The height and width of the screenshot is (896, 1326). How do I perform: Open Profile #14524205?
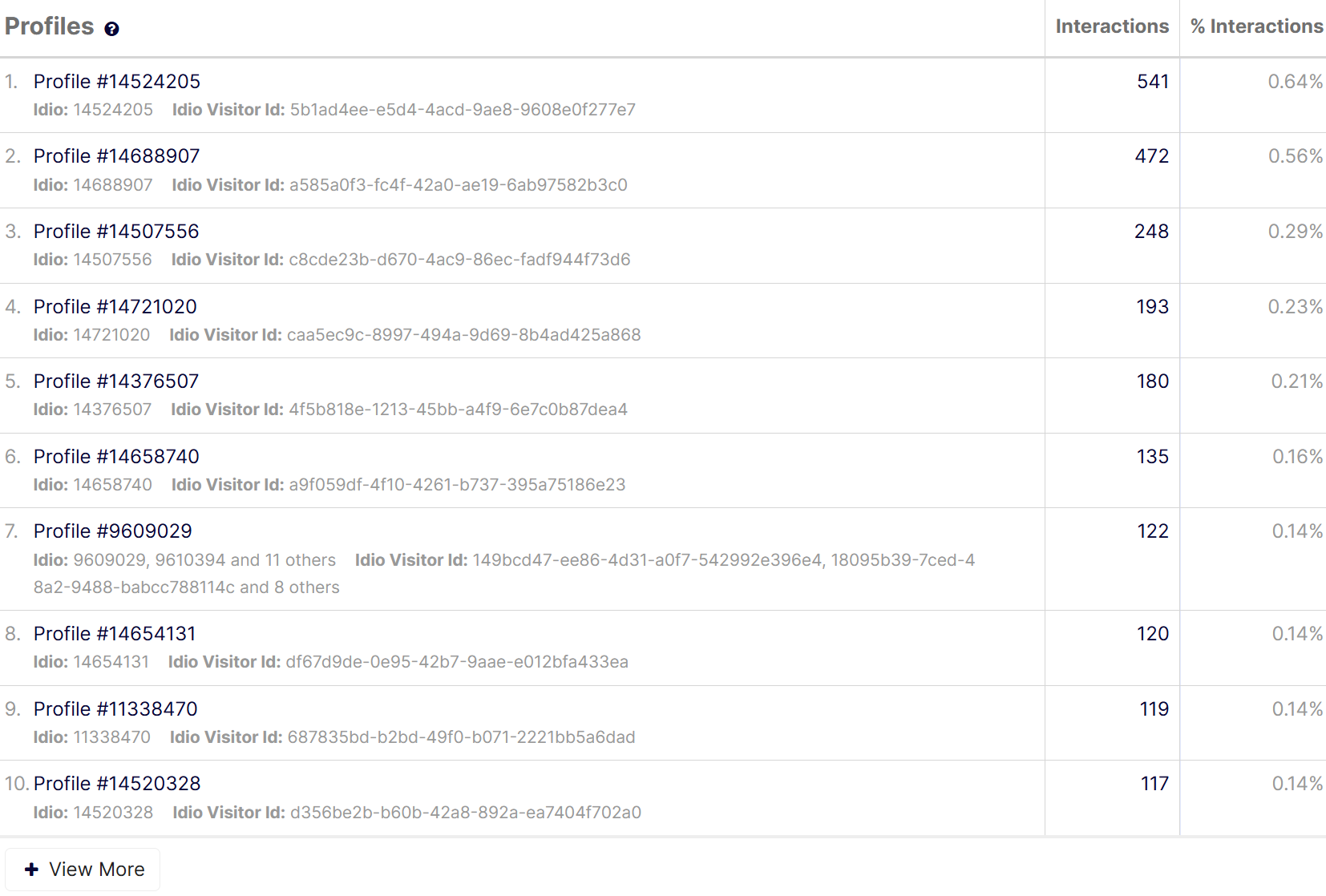pos(117,82)
